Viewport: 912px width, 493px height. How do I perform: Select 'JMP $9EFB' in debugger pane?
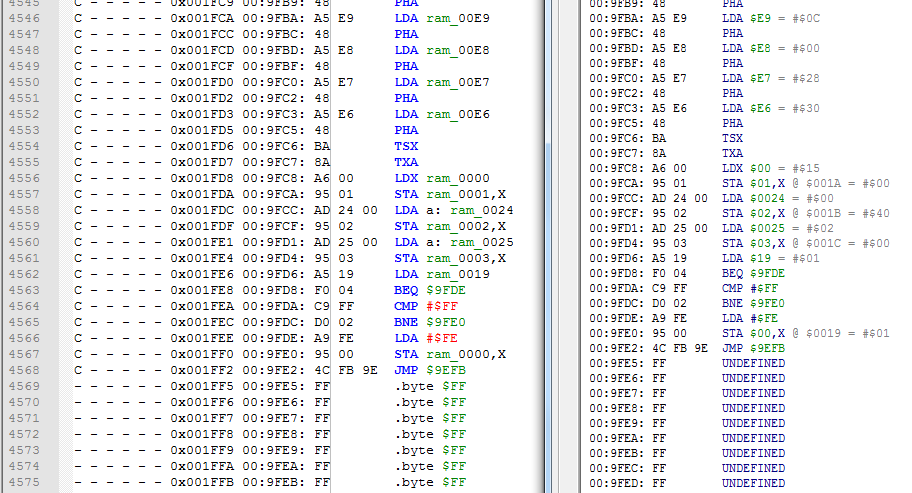pyautogui.click(x=753, y=348)
